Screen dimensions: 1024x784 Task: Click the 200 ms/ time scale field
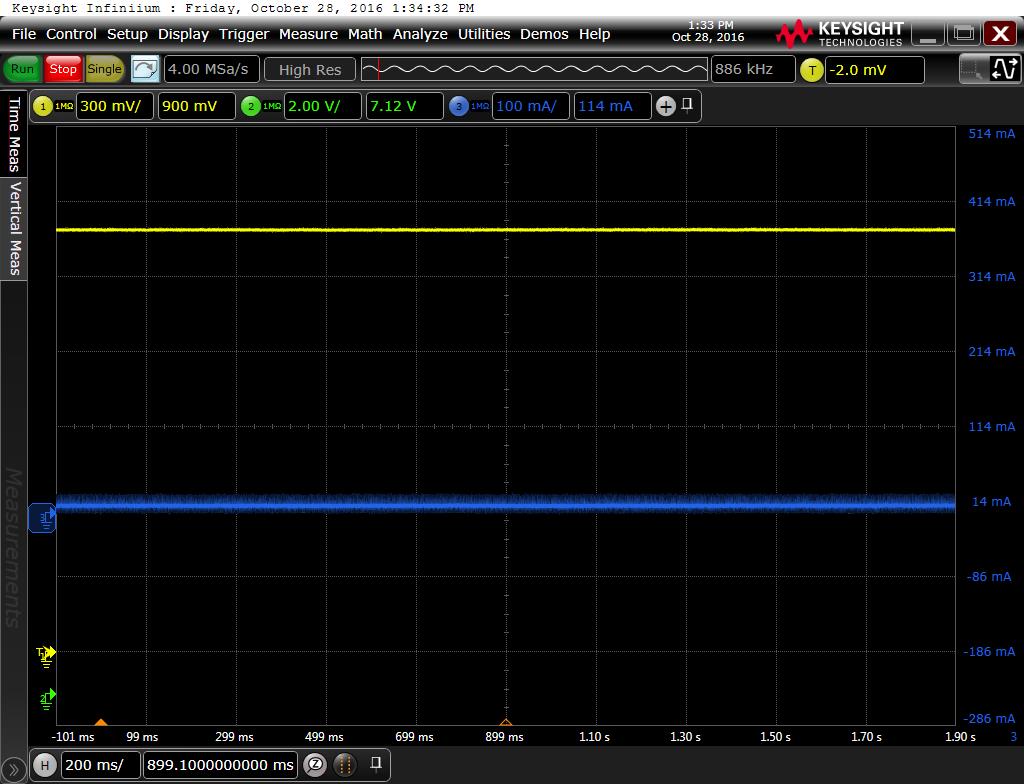[x=101, y=765]
